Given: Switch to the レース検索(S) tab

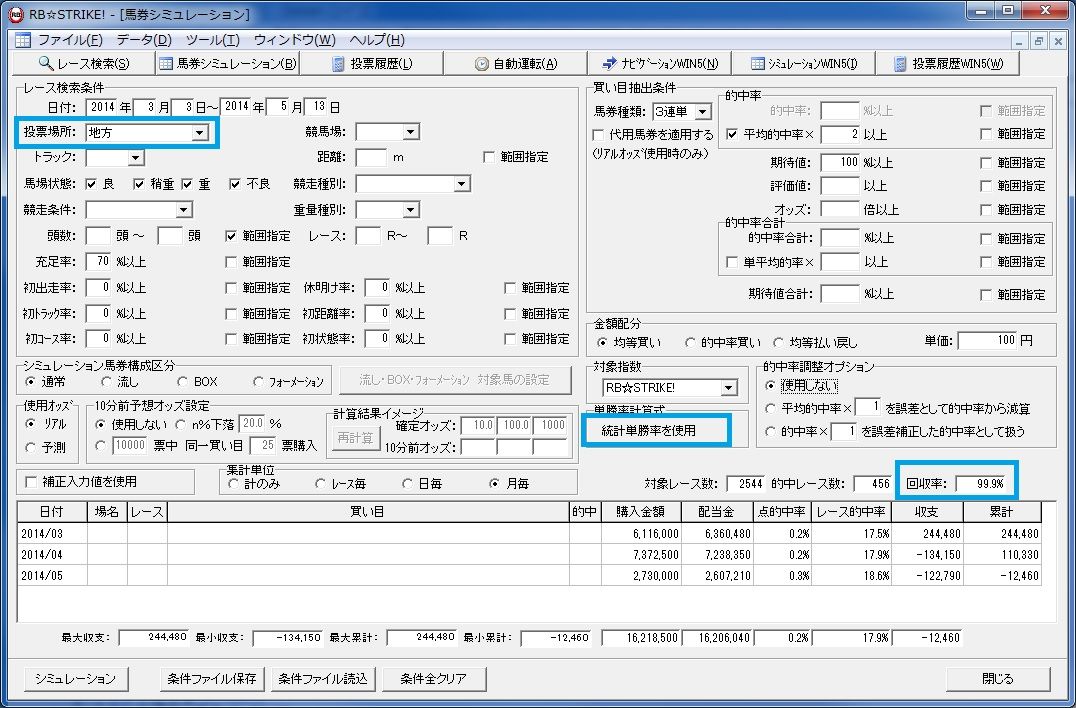Looking at the screenshot, I should tap(84, 64).
